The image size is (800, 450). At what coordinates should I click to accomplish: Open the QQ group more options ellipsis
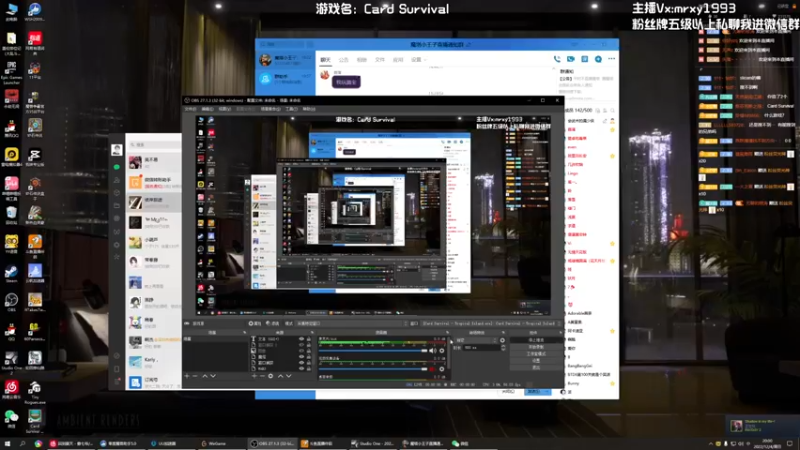pos(611,59)
